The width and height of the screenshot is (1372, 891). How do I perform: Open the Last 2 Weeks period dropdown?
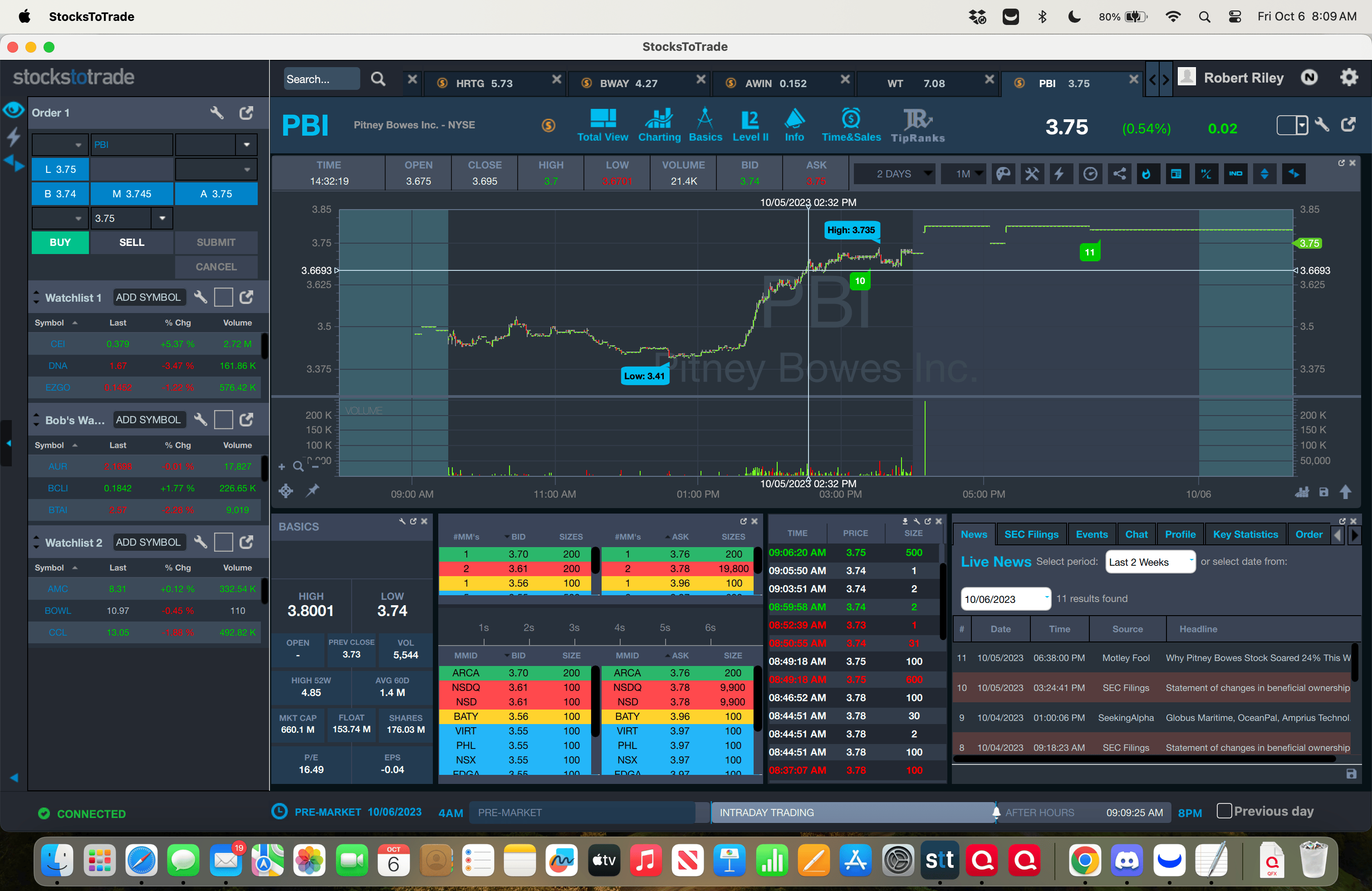1150,561
